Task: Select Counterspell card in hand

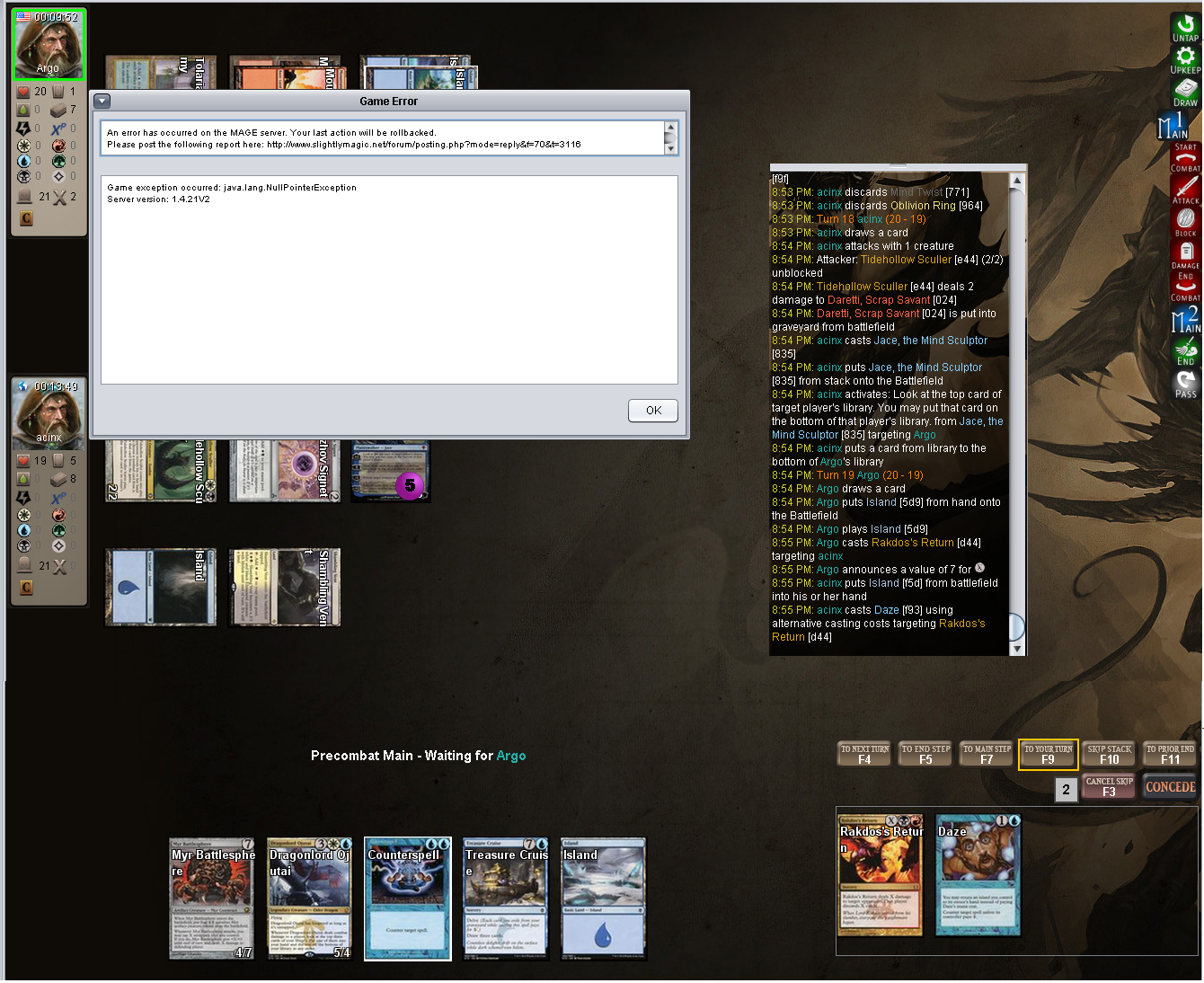Action: [408, 899]
